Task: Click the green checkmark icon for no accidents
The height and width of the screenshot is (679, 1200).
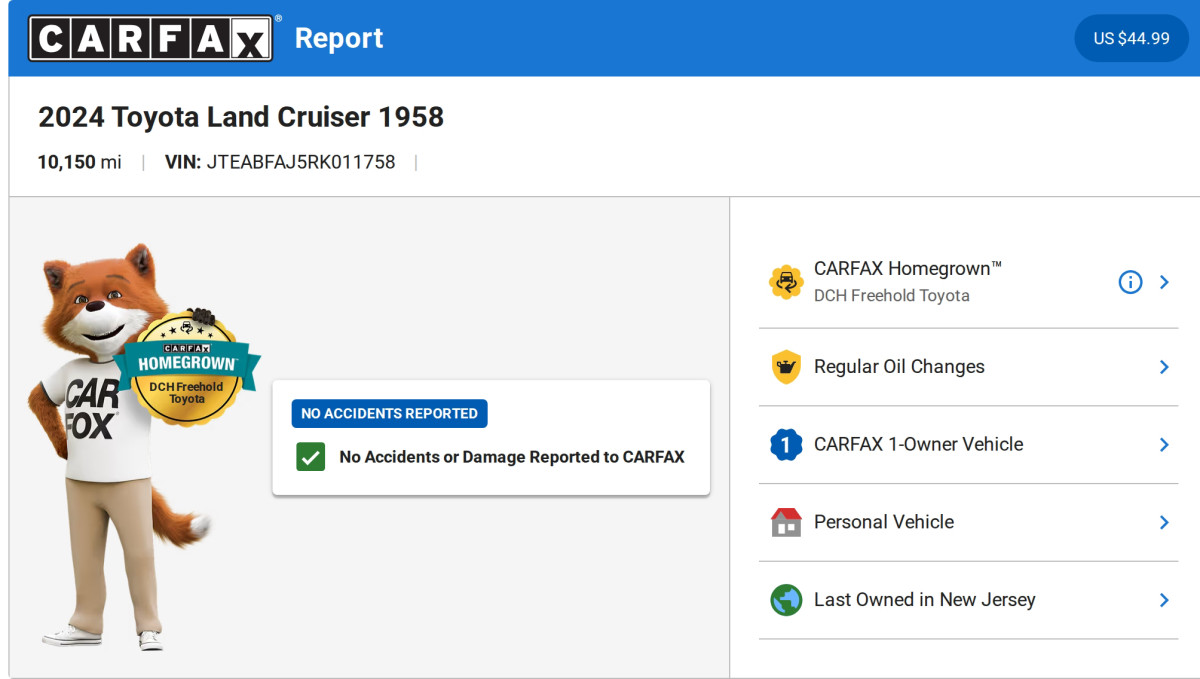Action: point(311,457)
